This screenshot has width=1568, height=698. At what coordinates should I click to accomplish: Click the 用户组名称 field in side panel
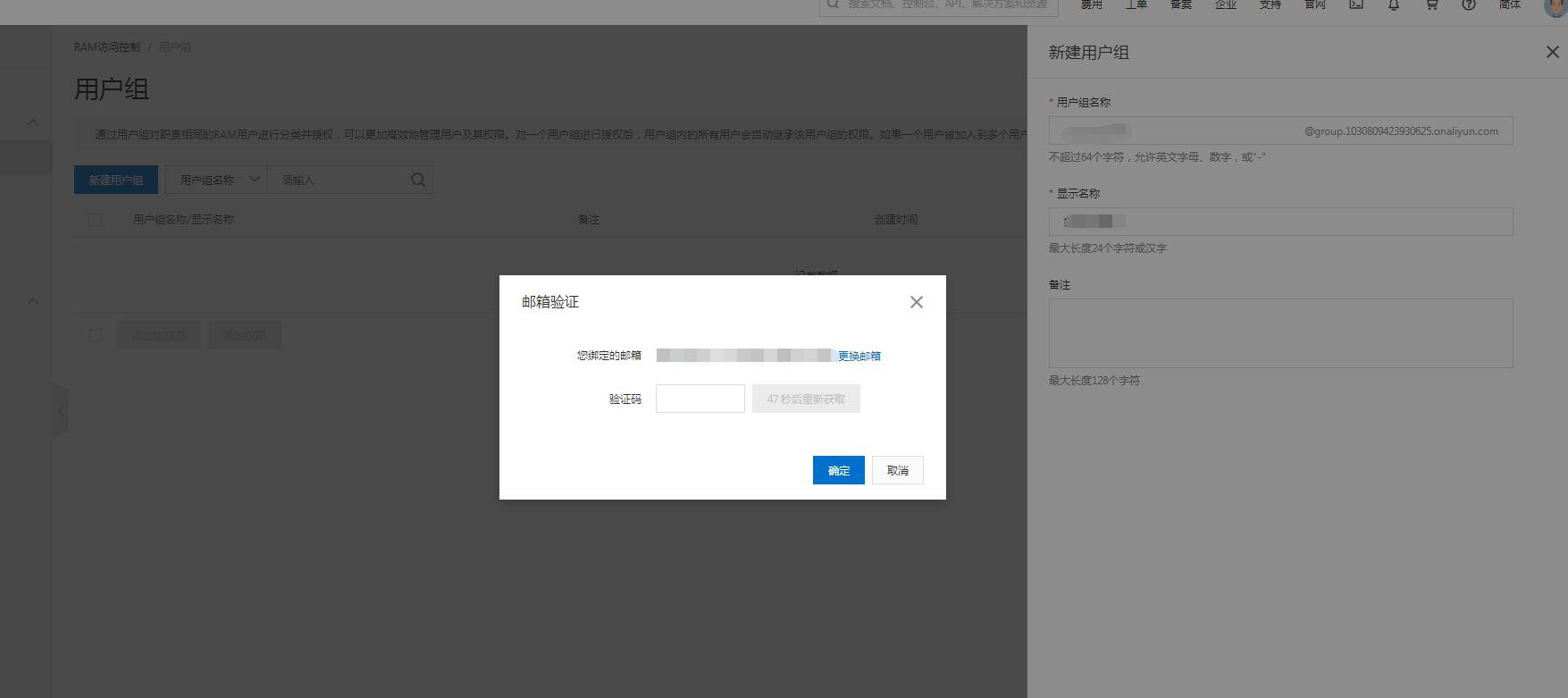click(x=1280, y=130)
